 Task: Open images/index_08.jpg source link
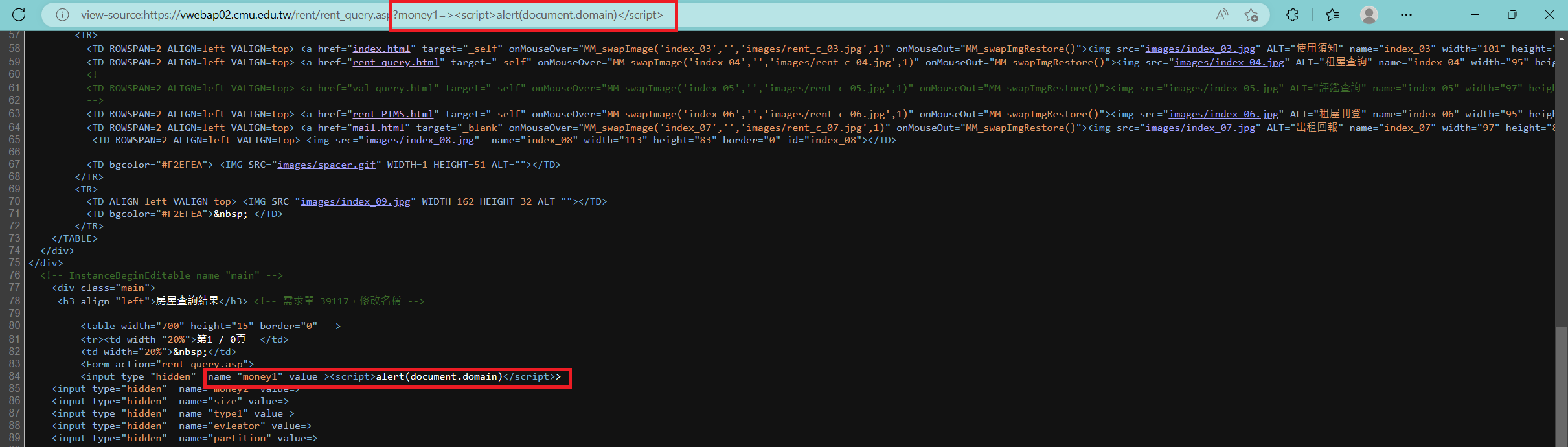click(x=419, y=140)
